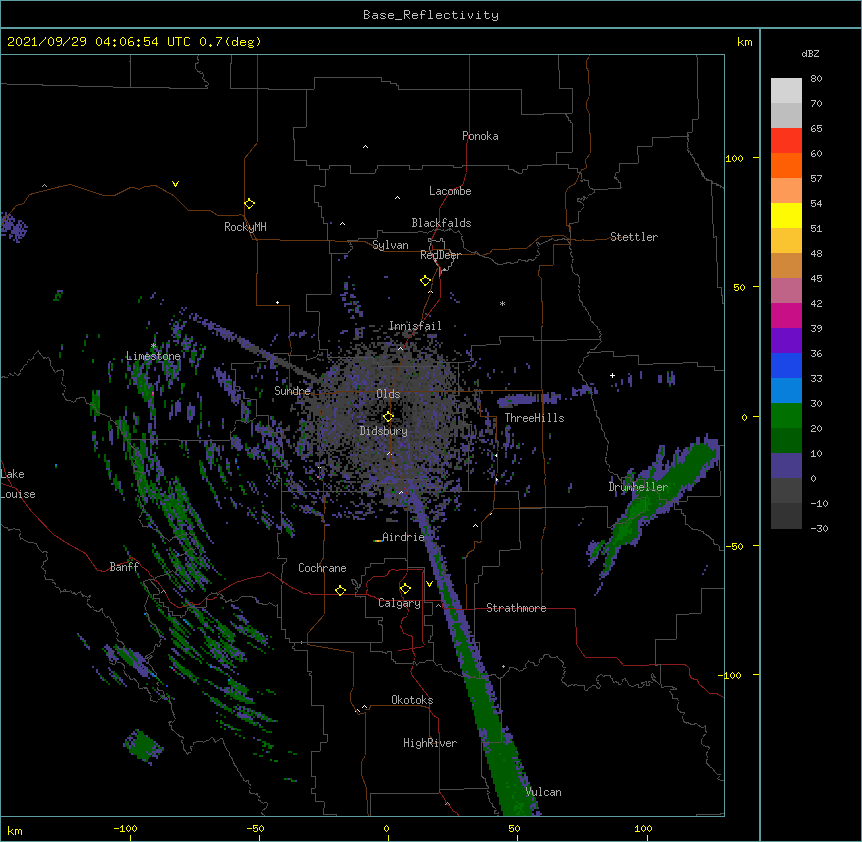Click the yellow diamond marker above RockyMH

(x=249, y=204)
